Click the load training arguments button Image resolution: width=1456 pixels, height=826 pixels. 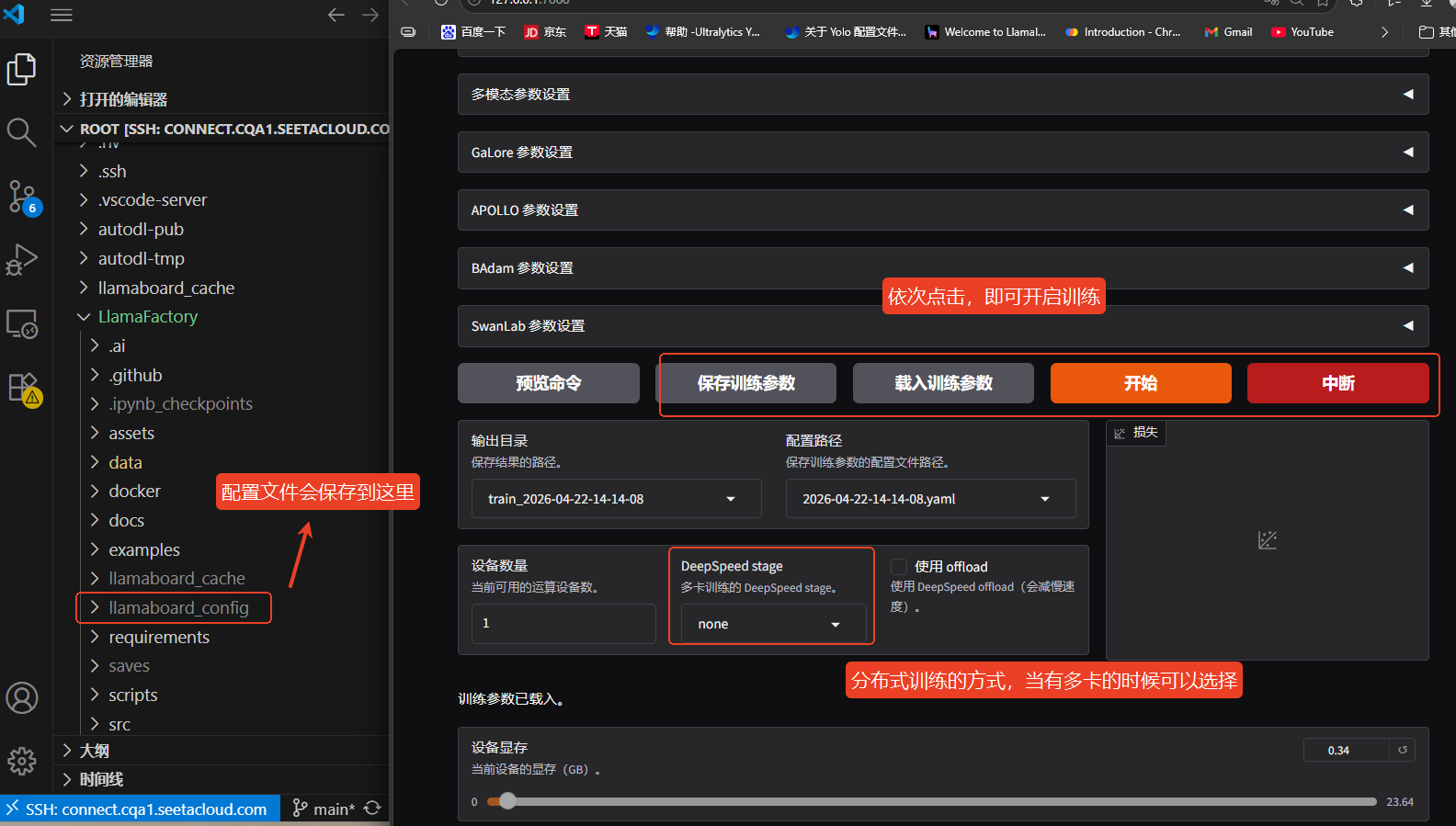(944, 383)
